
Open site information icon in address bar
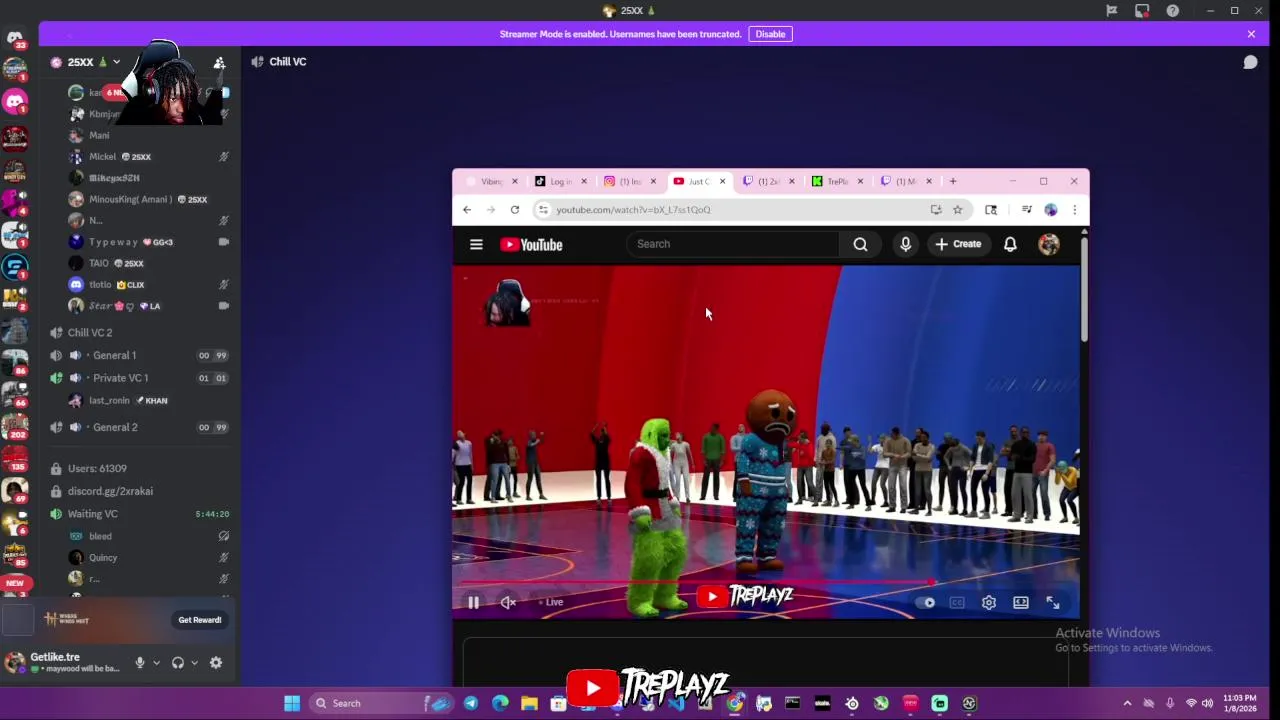[x=542, y=210]
